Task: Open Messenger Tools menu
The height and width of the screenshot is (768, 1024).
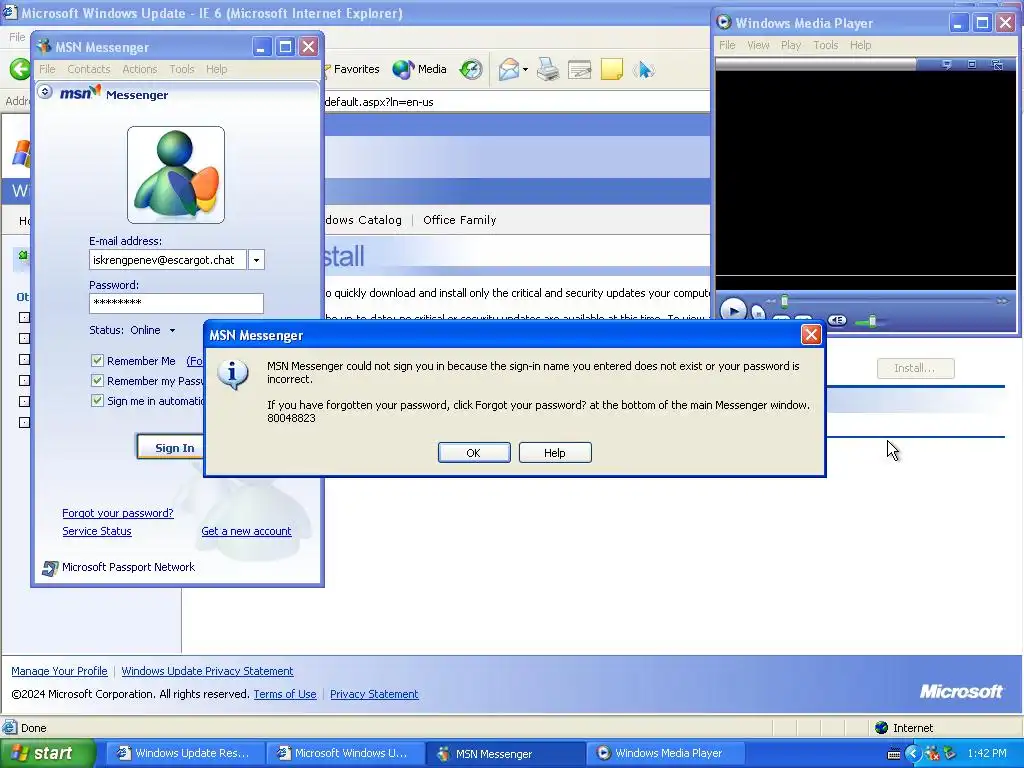Action: pos(182,69)
